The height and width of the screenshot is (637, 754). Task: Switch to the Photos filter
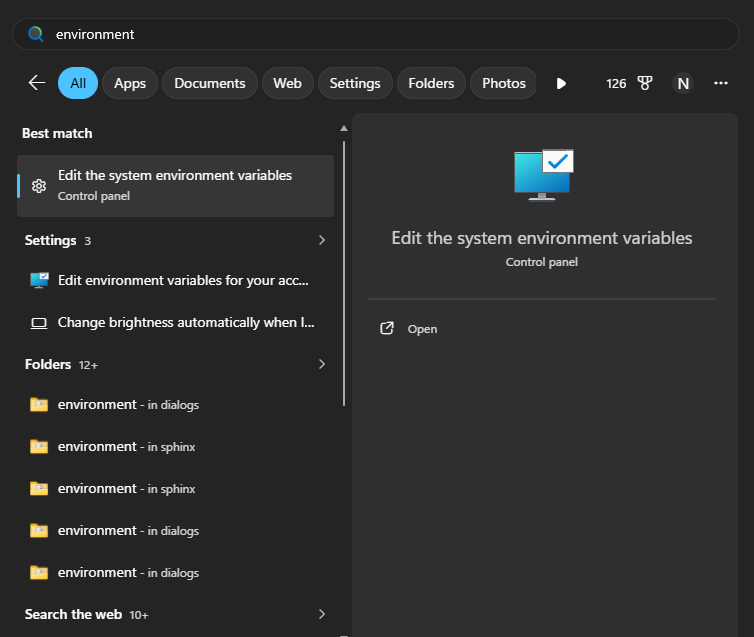(503, 83)
